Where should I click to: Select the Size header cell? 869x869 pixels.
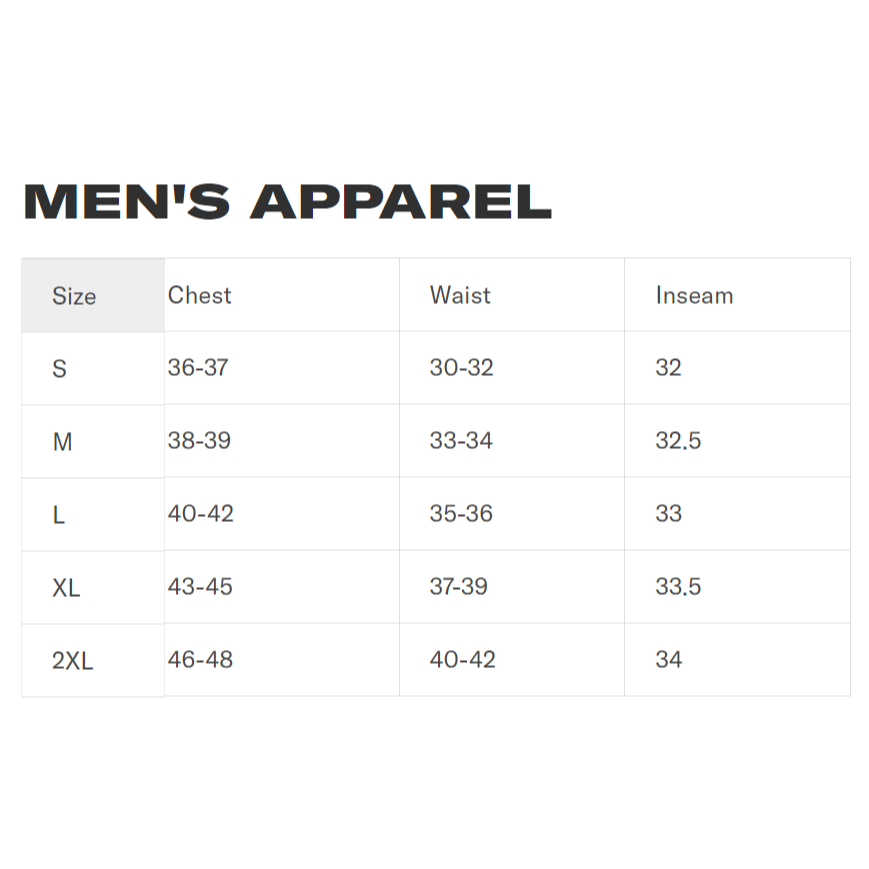93,295
